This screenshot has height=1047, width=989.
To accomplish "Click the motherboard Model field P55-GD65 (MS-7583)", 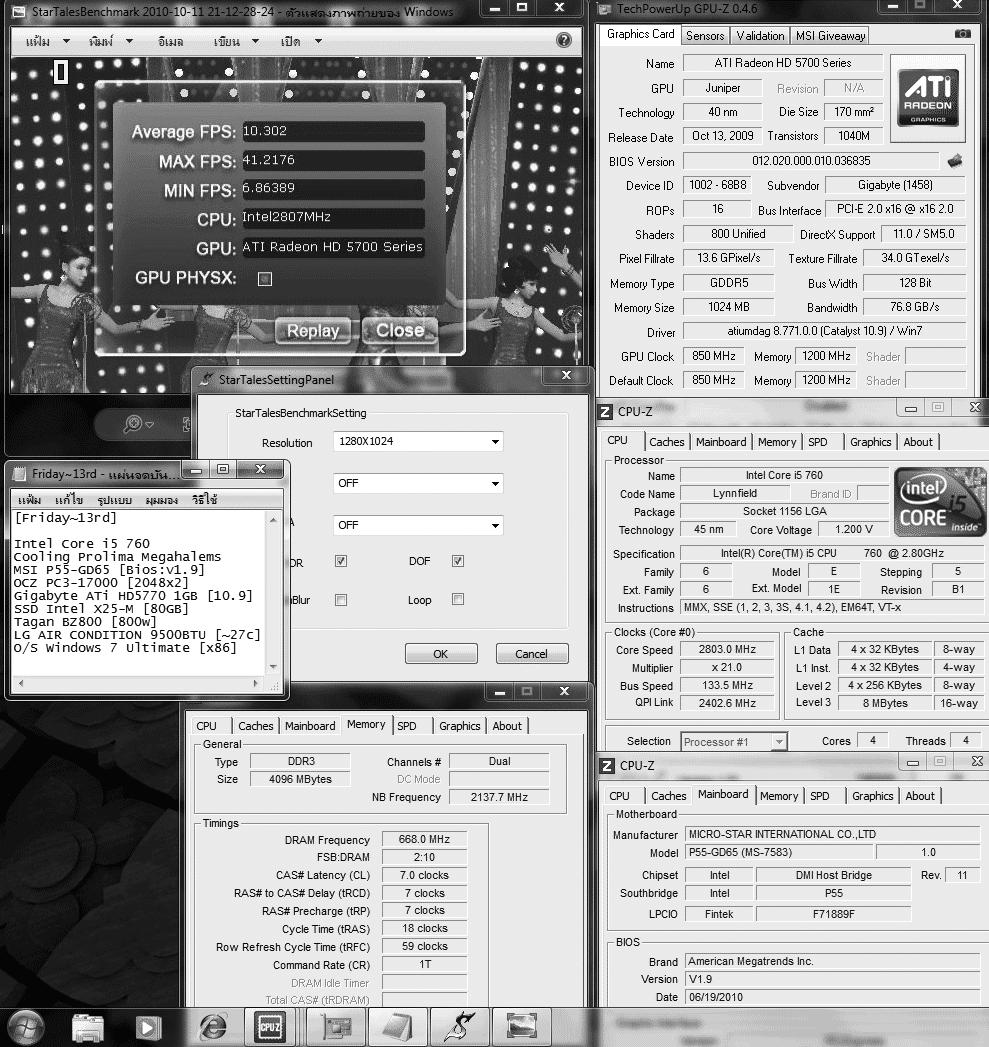I will pos(779,852).
